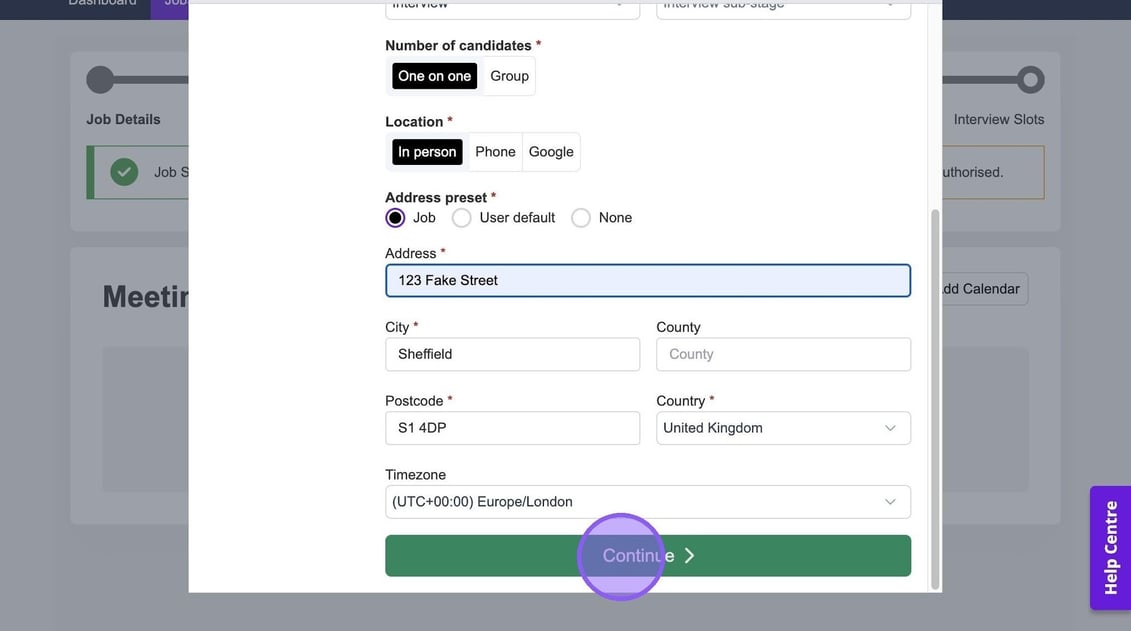Set location to Phone
This screenshot has width=1131, height=631.
495,152
